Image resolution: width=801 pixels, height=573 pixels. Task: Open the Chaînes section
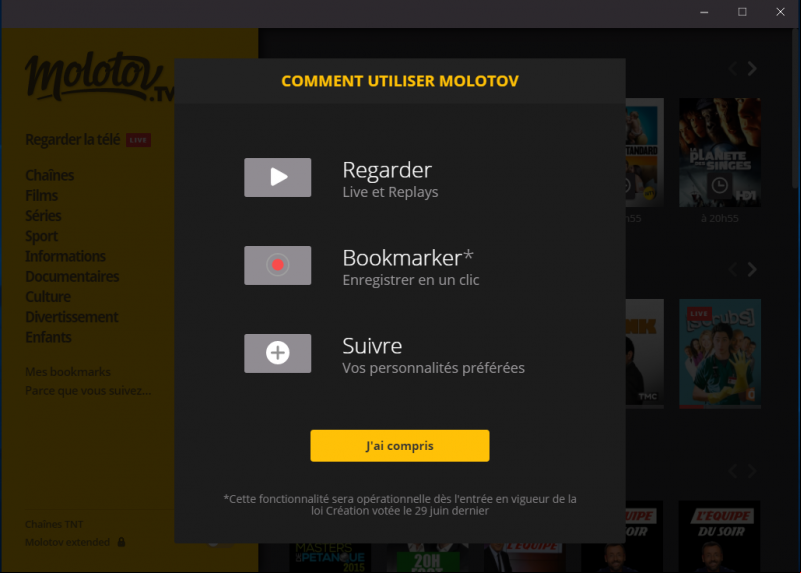(x=50, y=175)
